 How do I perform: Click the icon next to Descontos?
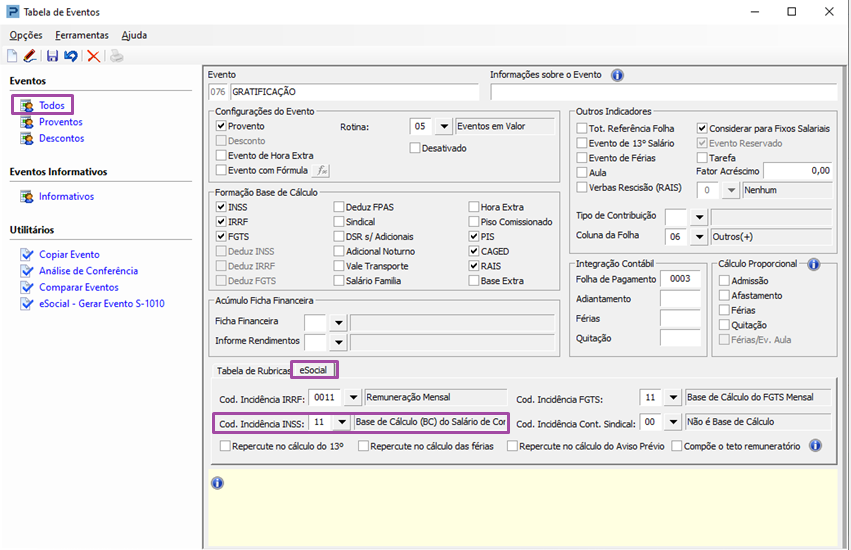click(x=27, y=138)
